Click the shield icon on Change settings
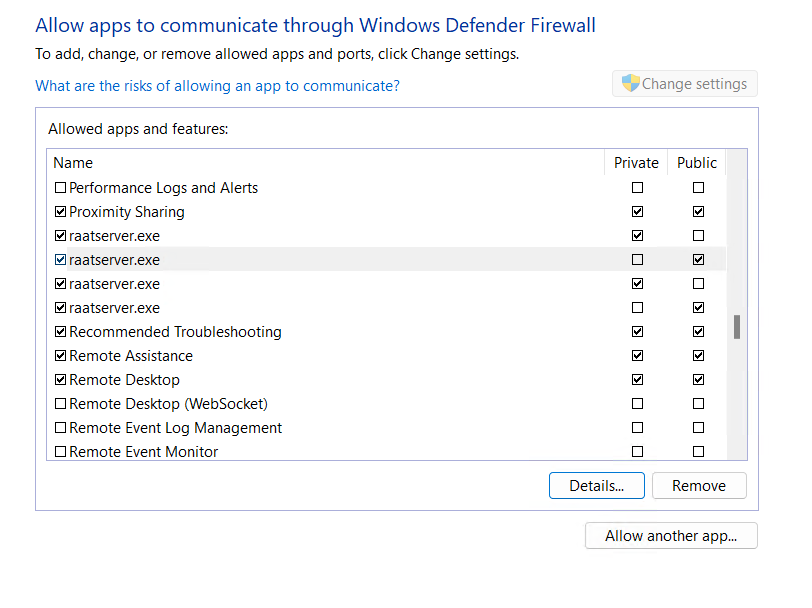The image size is (812, 608). 630,83
